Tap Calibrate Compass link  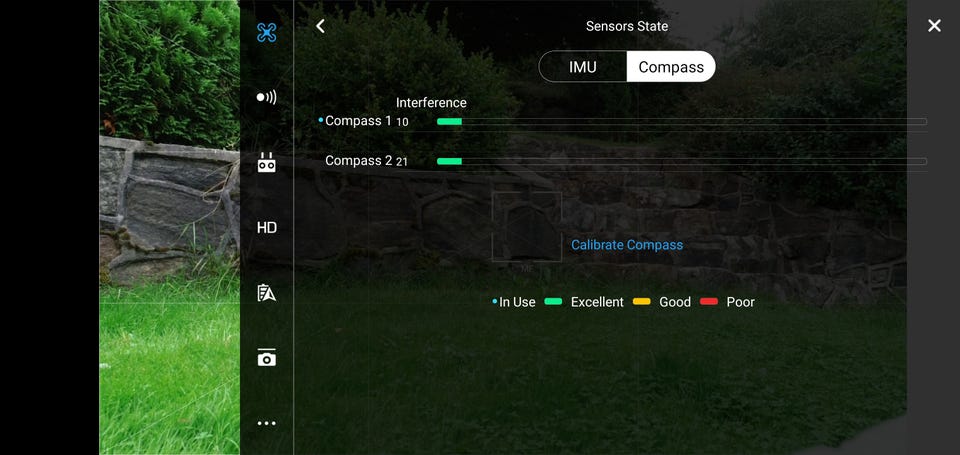click(x=627, y=245)
